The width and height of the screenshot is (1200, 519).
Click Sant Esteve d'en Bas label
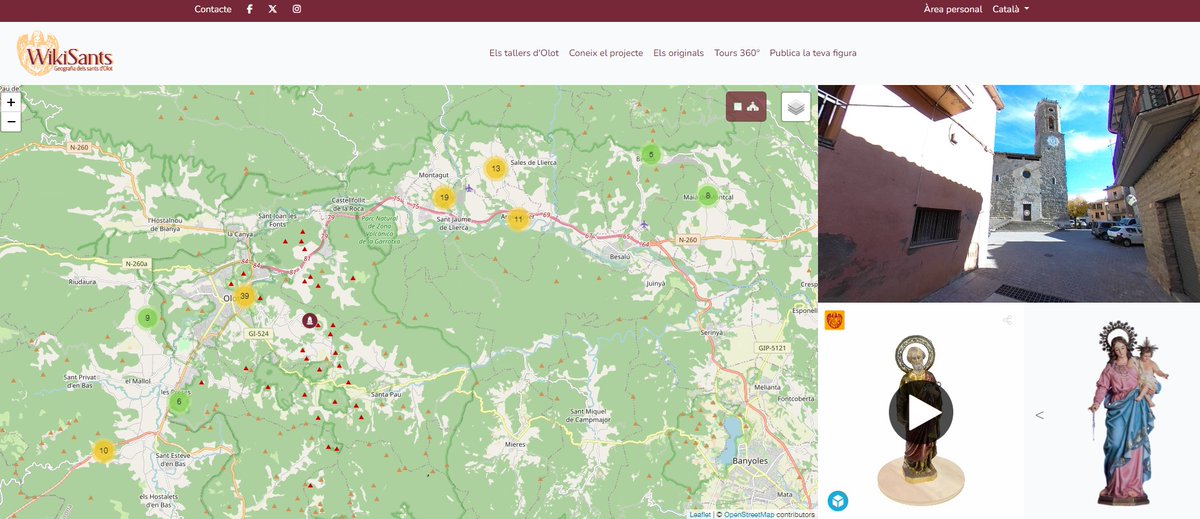174,459
